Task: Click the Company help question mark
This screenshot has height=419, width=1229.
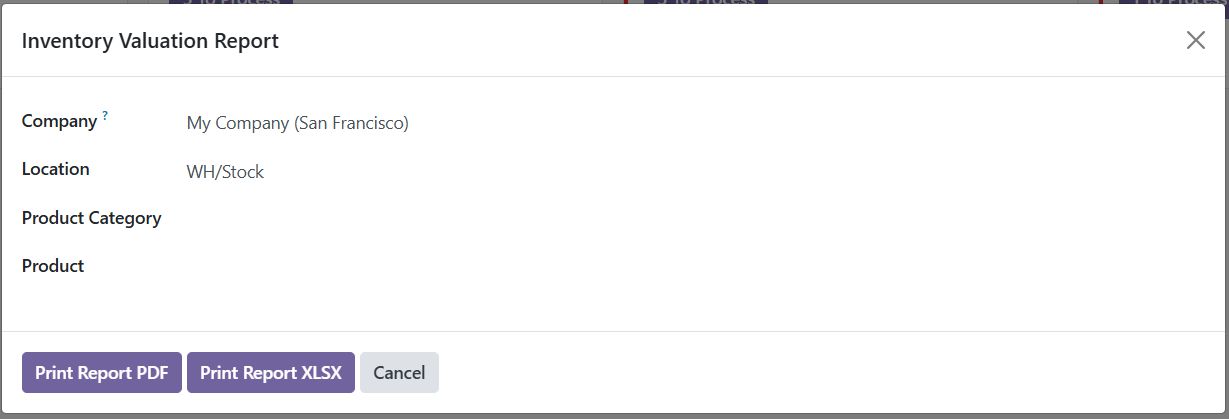Action: point(105,116)
